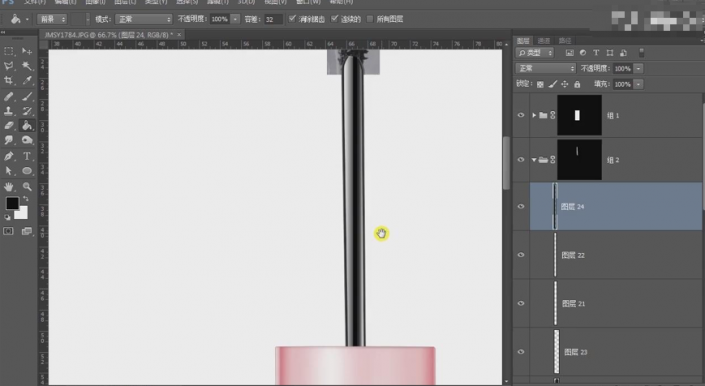Select the Rectangular Marquee tool
The width and height of the screenshot is (705, 386).
point(9,51)
